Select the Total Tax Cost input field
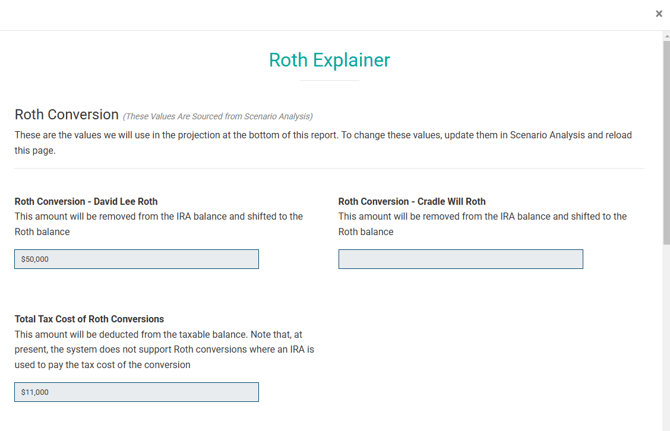Image resolution: width=670 pixels, height=431 pixels. pos(136,392)
